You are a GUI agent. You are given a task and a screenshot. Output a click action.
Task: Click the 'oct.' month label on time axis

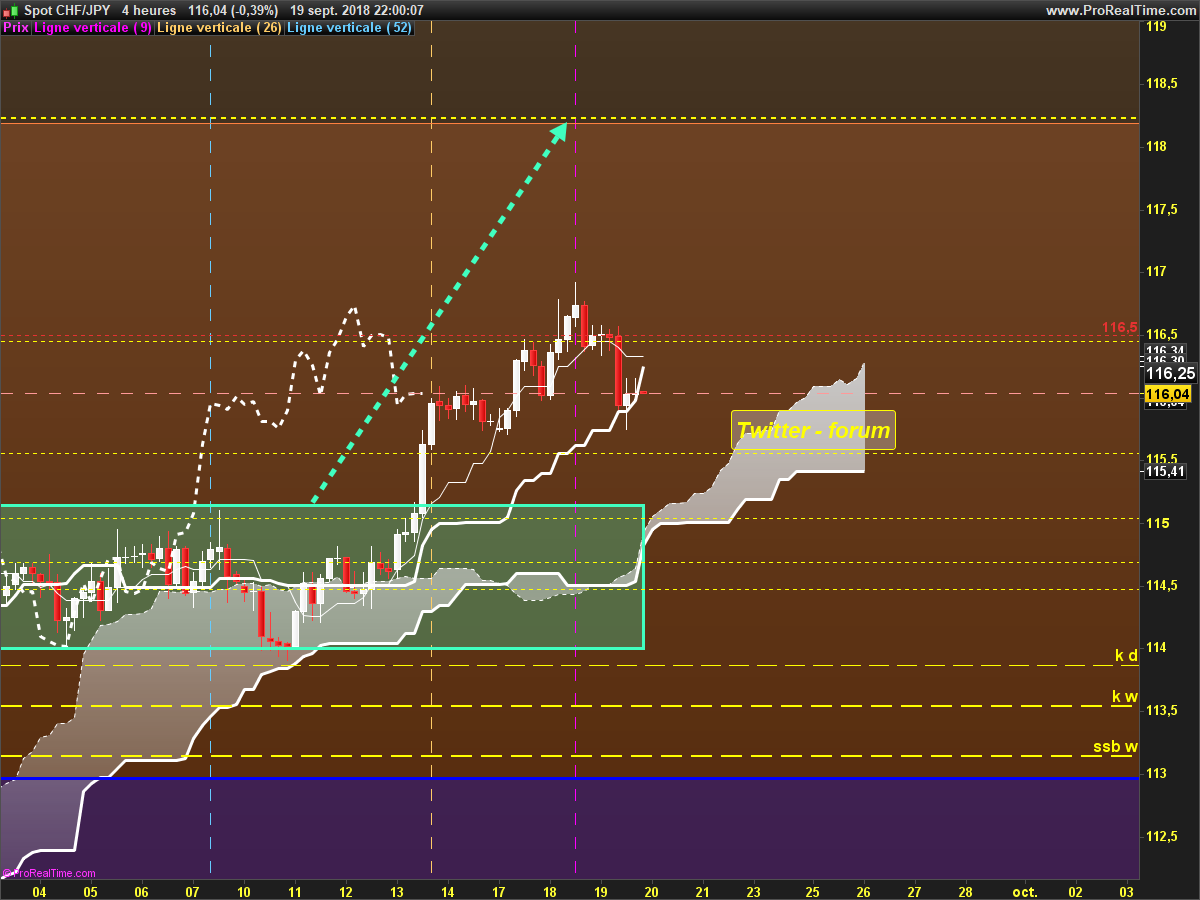click(1025, 891)
